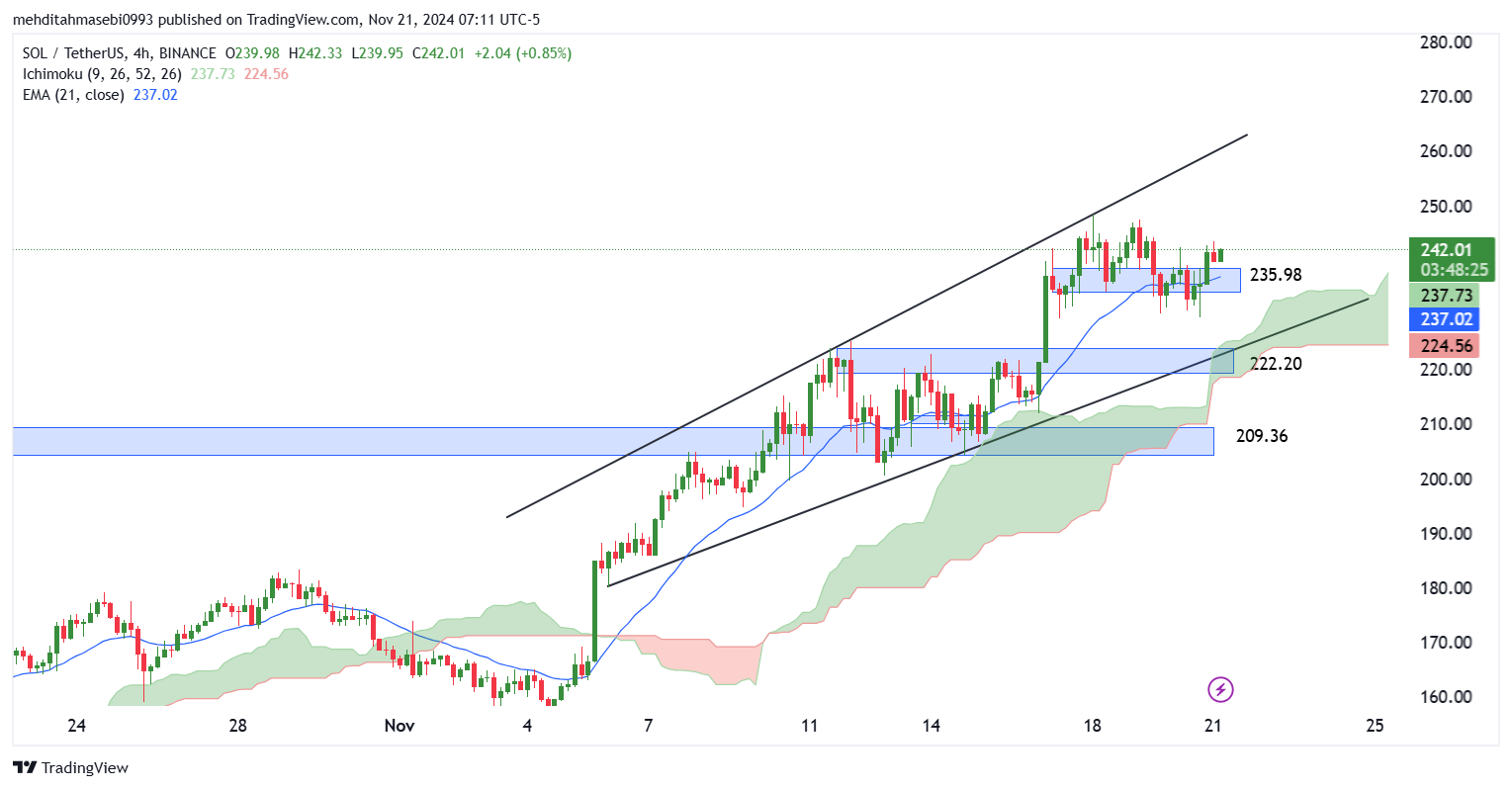The width and height of the screenshot is (1512, 789).
Task: Select the blue rectangle zone near 222.20
Action: click(x=1034, y=361)
